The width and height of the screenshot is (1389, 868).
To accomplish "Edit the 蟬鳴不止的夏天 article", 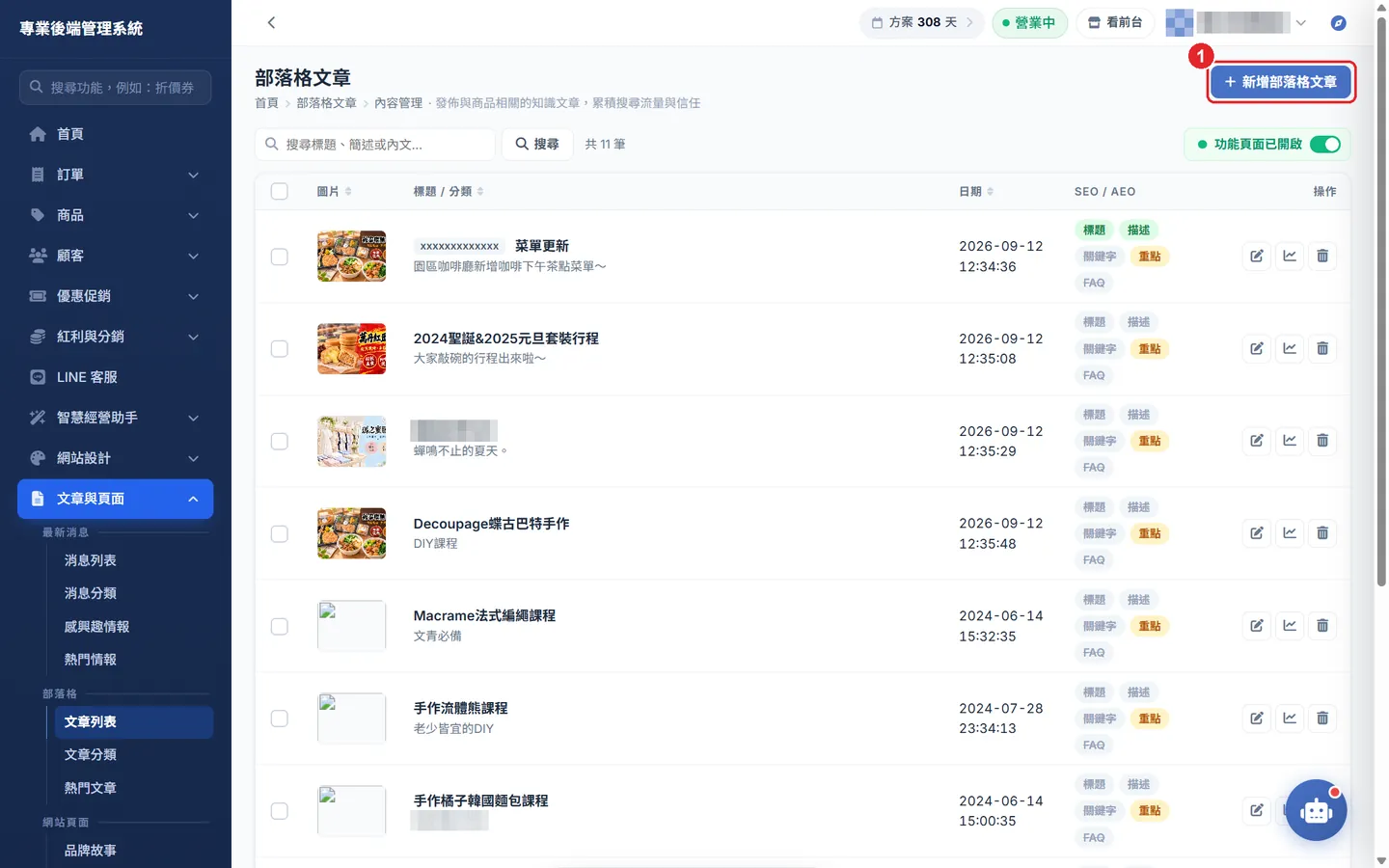I will point(1257,441).
